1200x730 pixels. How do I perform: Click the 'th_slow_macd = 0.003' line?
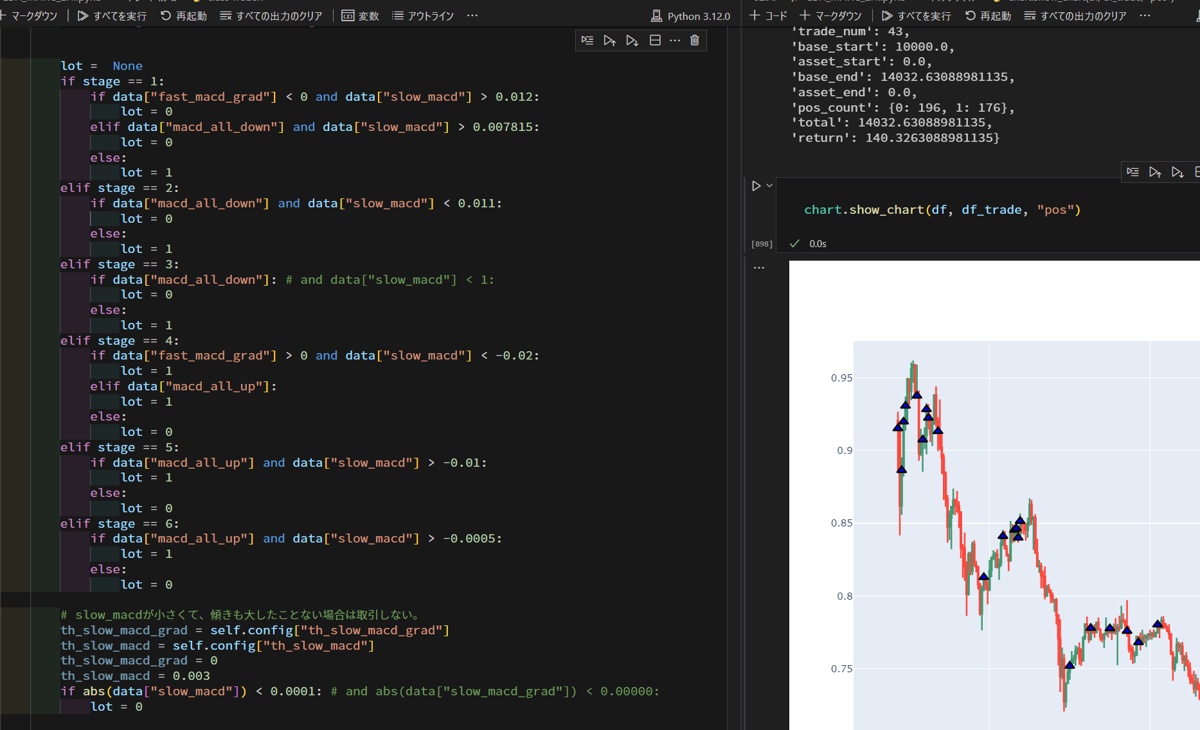(x=135, y=676)
